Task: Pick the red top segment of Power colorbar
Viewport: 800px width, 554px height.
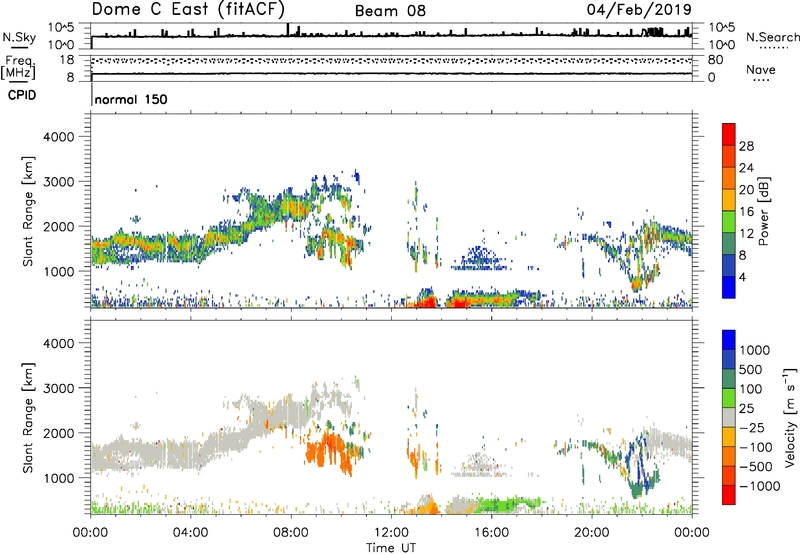Action: 729,135
